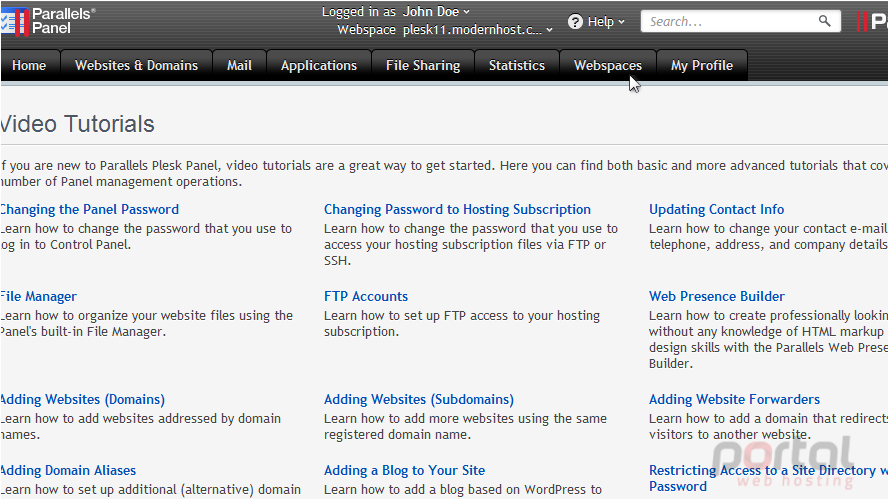Open the Home tab
This screenshot has height=500, width=889.
pos(29,65)
